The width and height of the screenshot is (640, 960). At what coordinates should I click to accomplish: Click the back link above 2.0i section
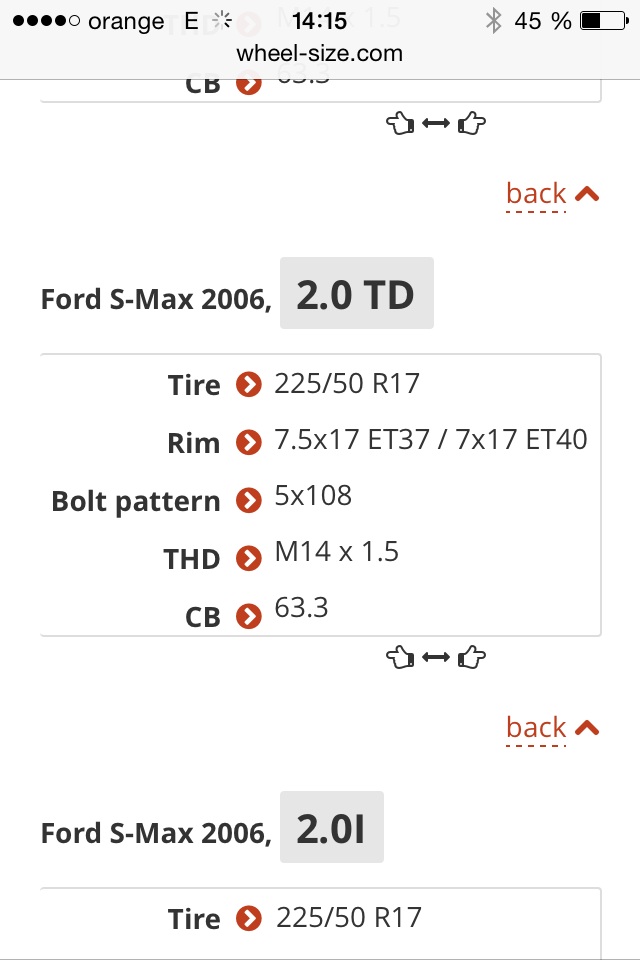click(x=536, y=727)
